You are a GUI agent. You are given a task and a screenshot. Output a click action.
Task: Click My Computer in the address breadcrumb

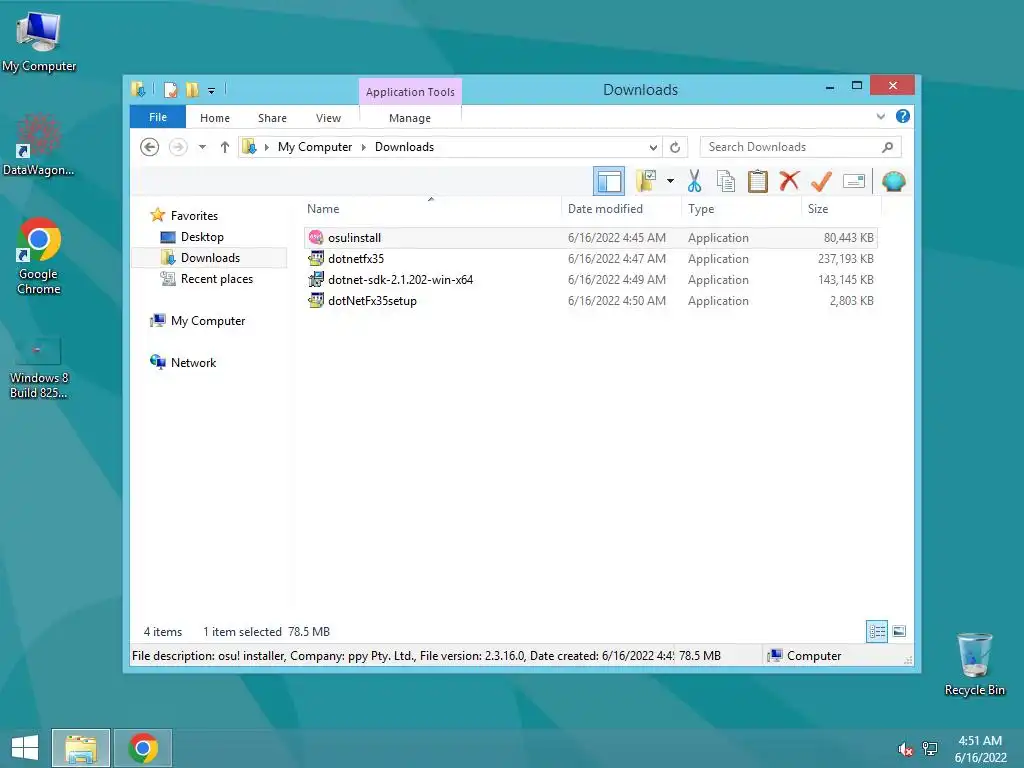click(x=315, y=147)
